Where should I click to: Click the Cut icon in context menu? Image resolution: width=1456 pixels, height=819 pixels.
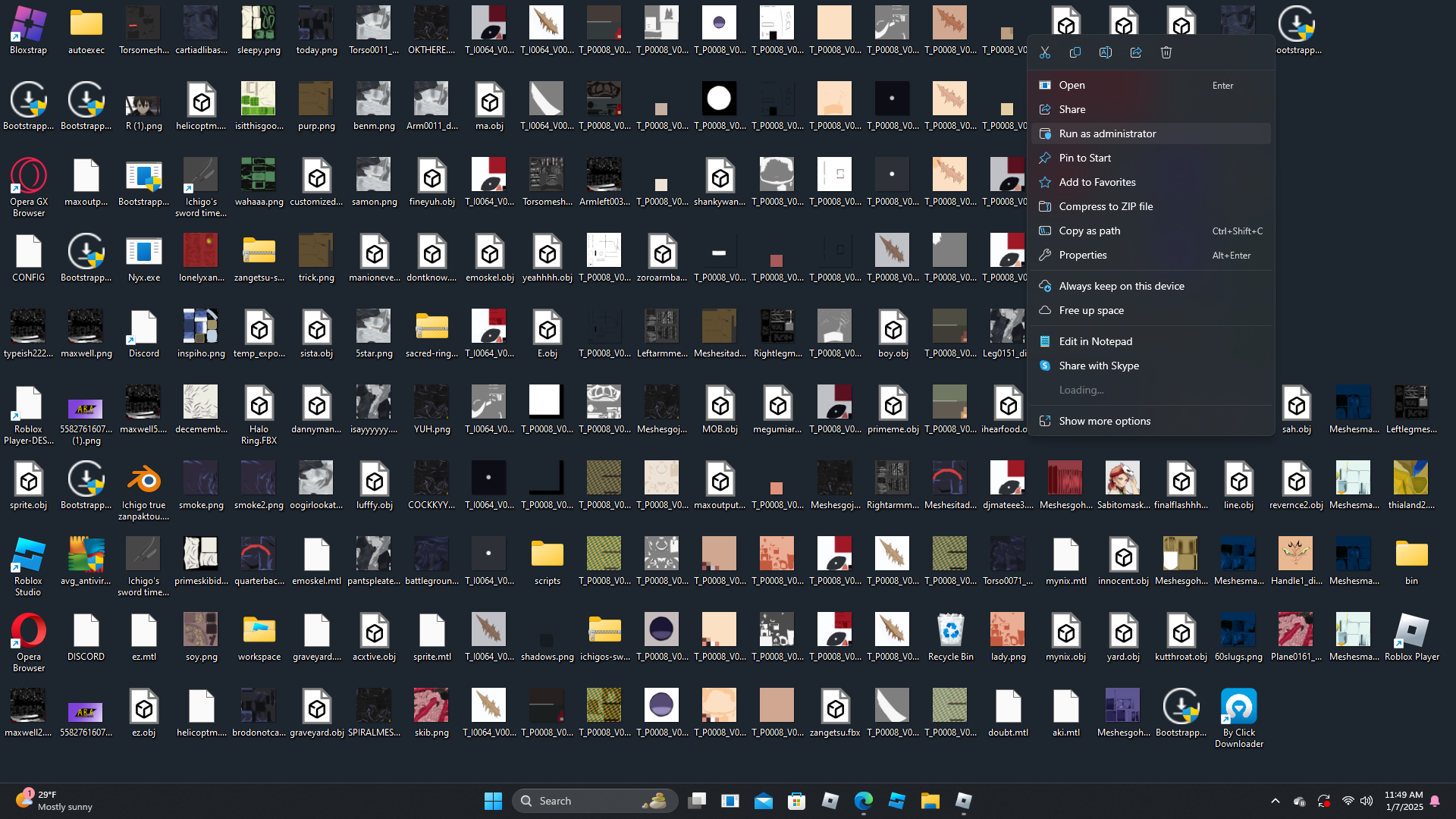pyautogui.click(x=1045, y=52)
